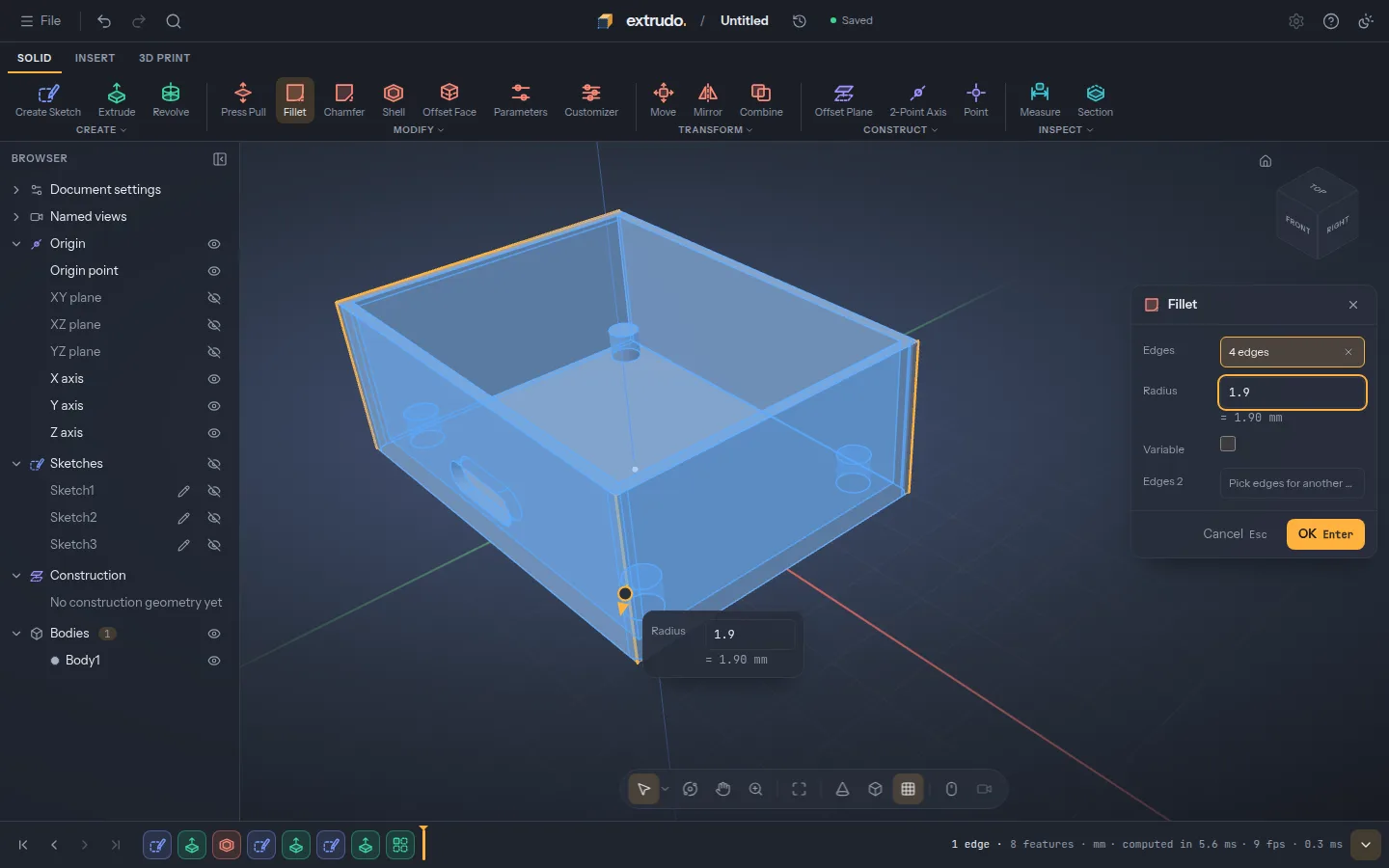Viewport: 1389px width, 868px height.
Task: Select the Create Sketch tool
Action: (x=48, y=100)
